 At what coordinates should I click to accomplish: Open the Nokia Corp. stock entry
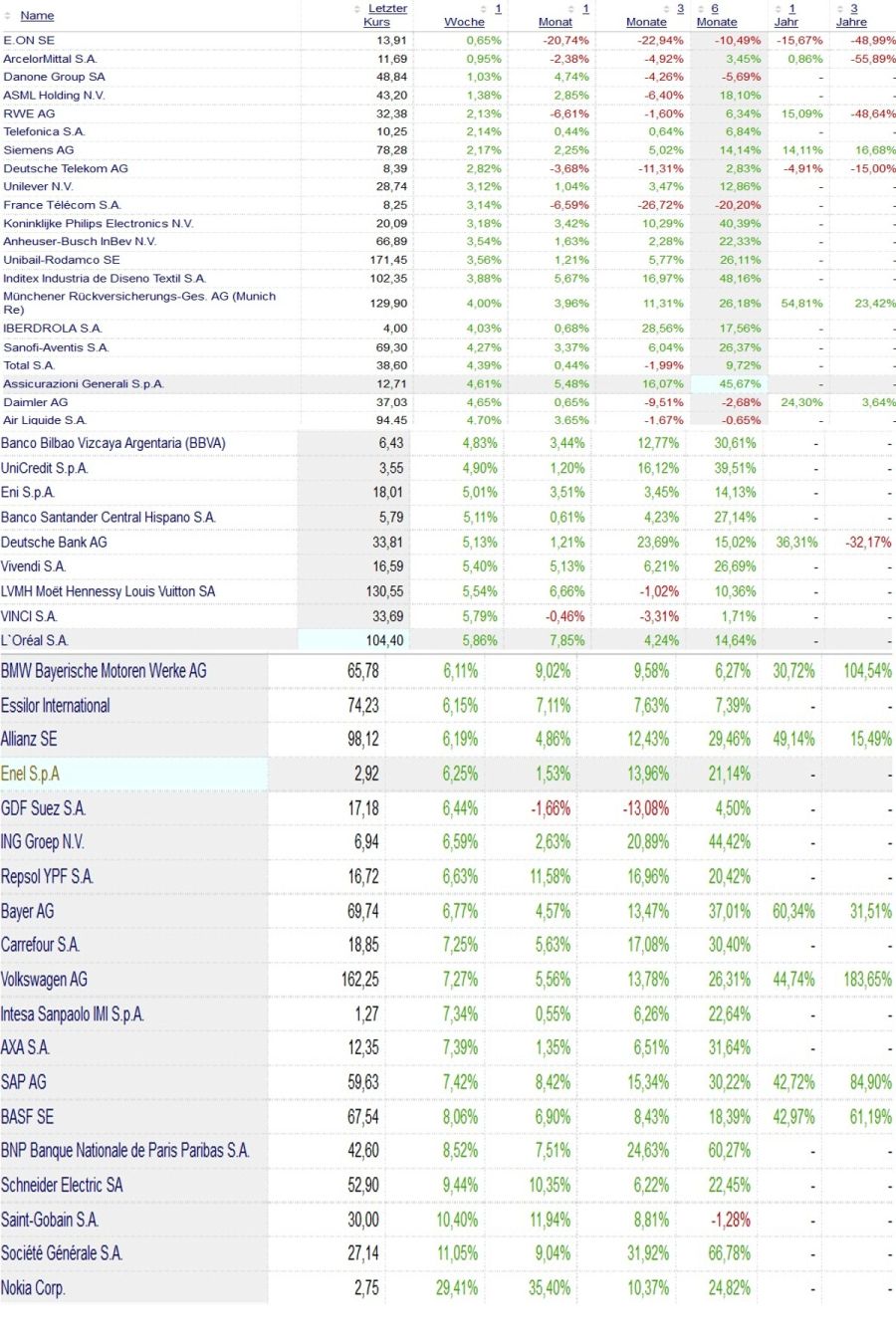click(x=35, y=1287)
